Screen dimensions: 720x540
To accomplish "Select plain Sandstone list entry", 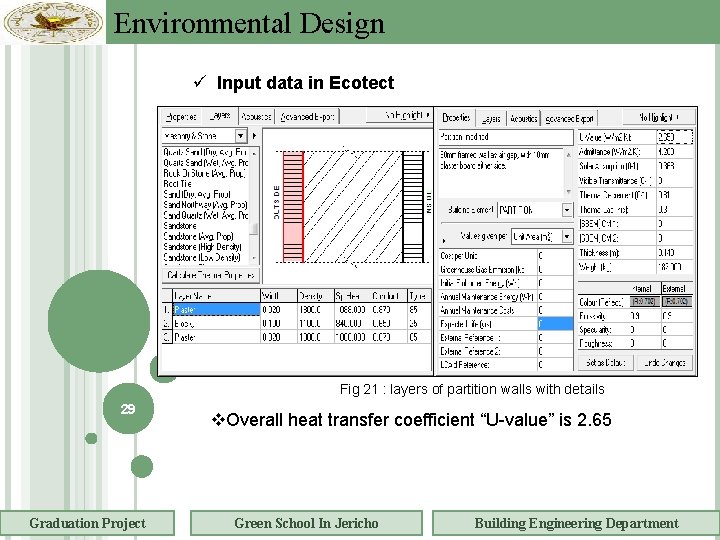I will pos(180,226).
